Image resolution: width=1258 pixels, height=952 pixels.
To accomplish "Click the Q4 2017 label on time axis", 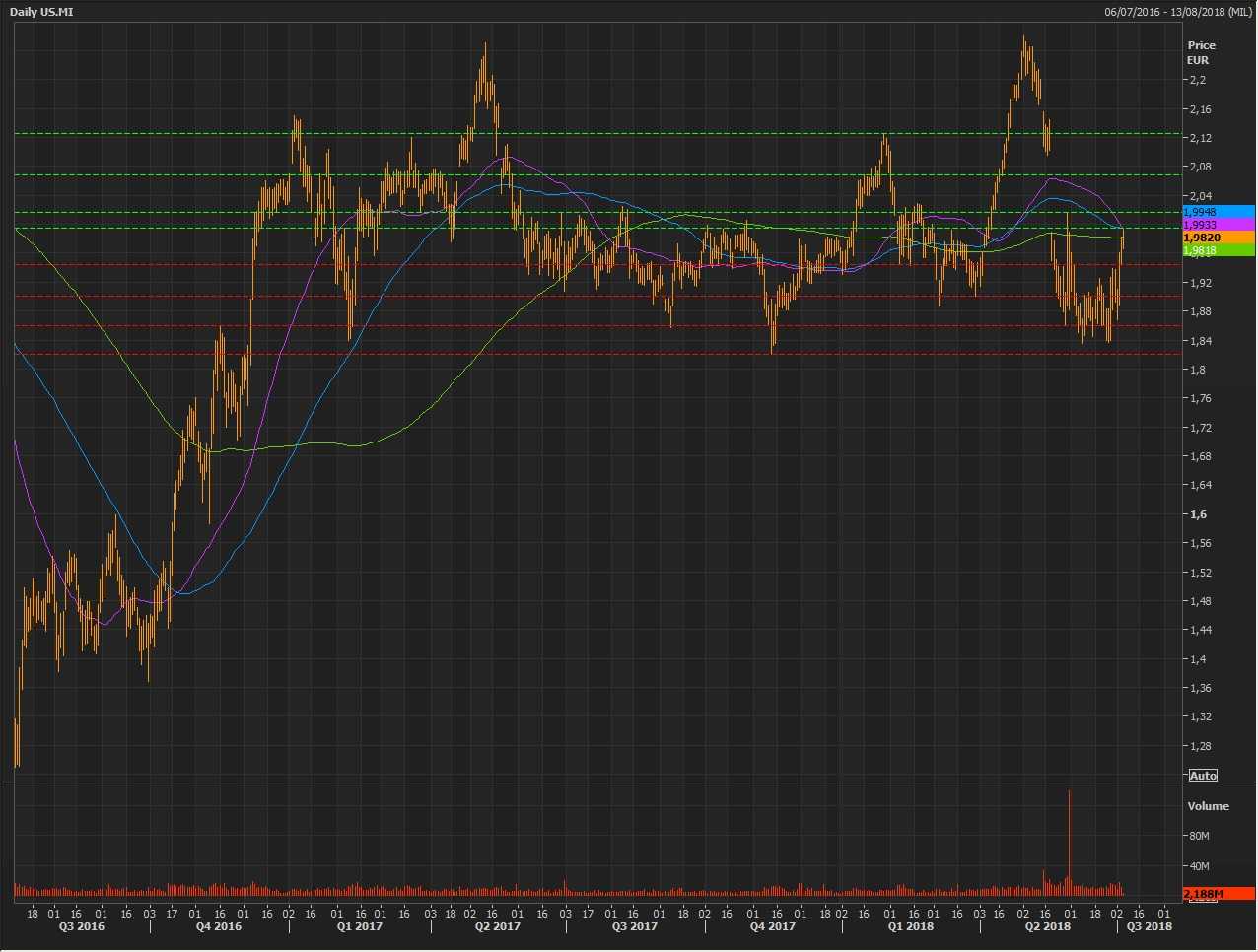I will point(772,926).
